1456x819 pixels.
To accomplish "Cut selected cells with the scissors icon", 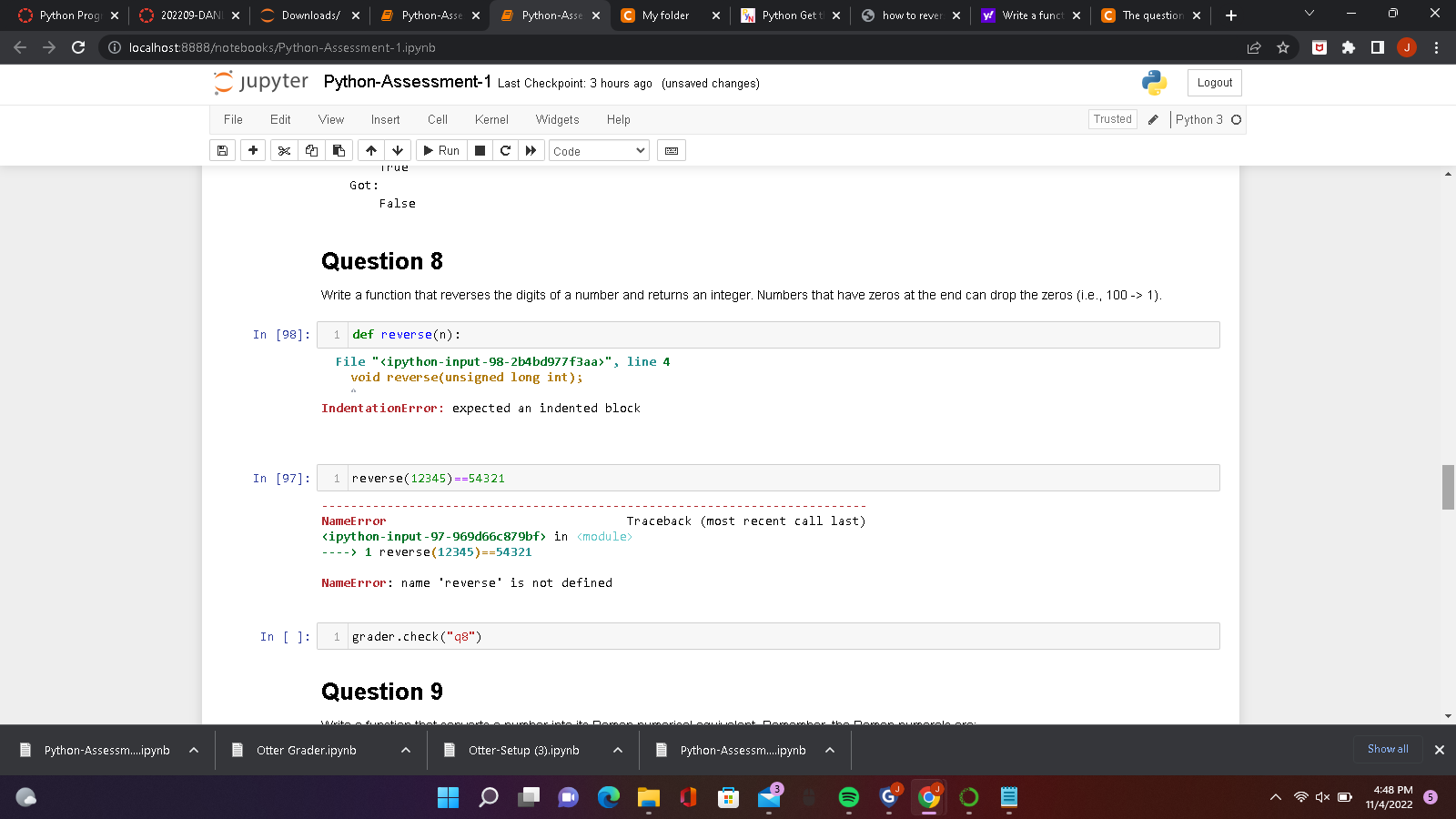I will coord(284,151).
